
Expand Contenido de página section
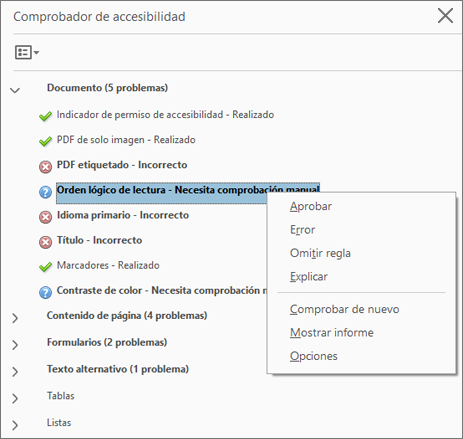pos(15,318)
